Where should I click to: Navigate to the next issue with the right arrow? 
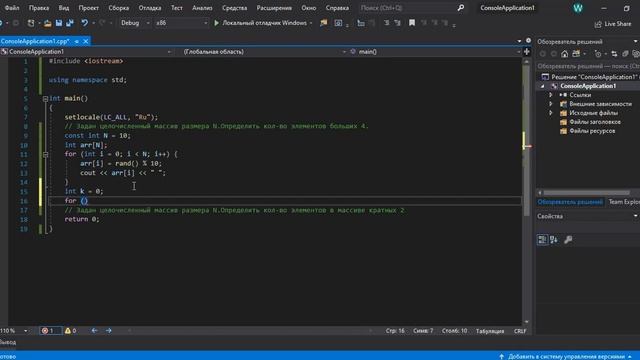(x=109, y=331)
